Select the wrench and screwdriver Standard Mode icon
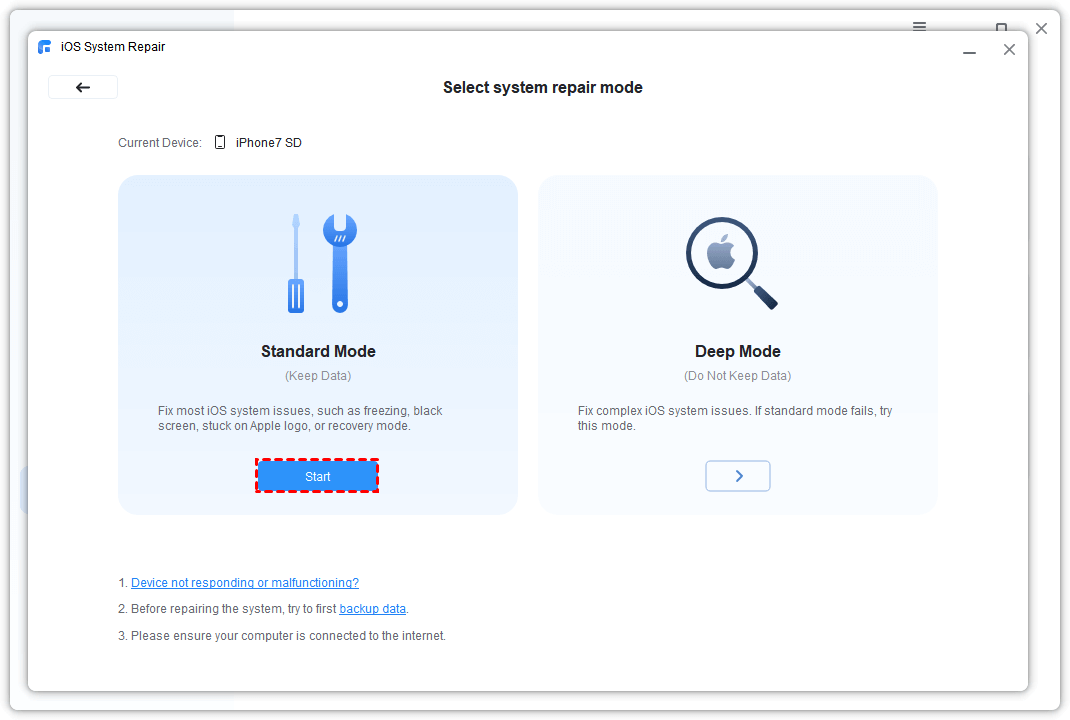The image size is (1070, 720). pos(317,263)
